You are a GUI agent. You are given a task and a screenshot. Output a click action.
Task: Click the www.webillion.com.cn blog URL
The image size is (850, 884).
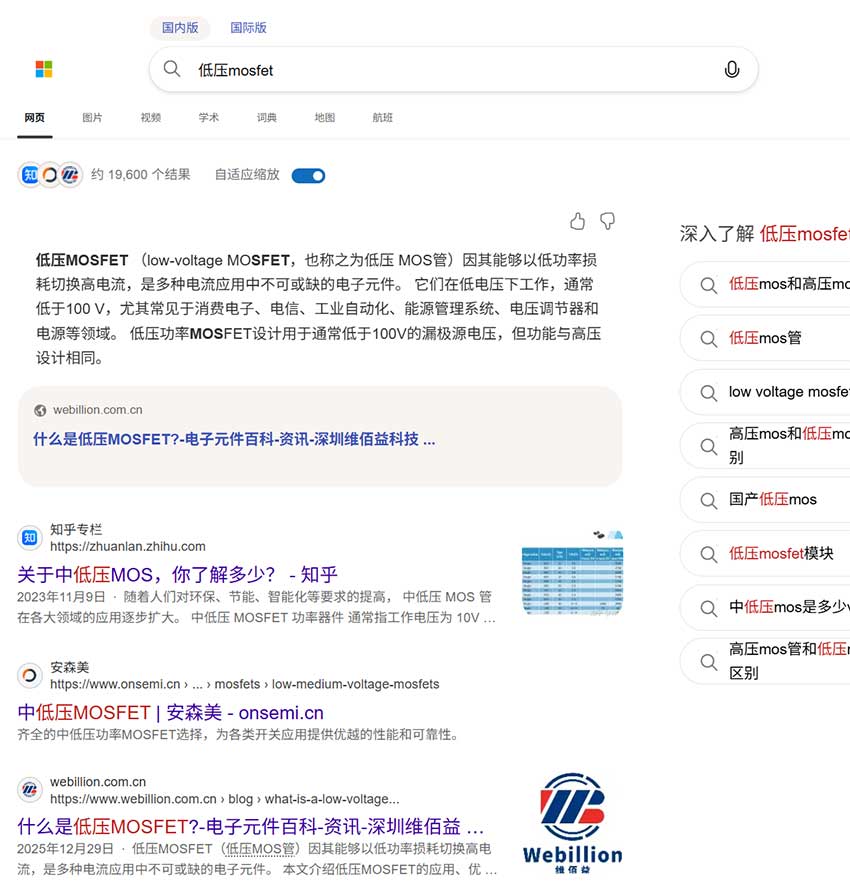(x=225, y=799)
